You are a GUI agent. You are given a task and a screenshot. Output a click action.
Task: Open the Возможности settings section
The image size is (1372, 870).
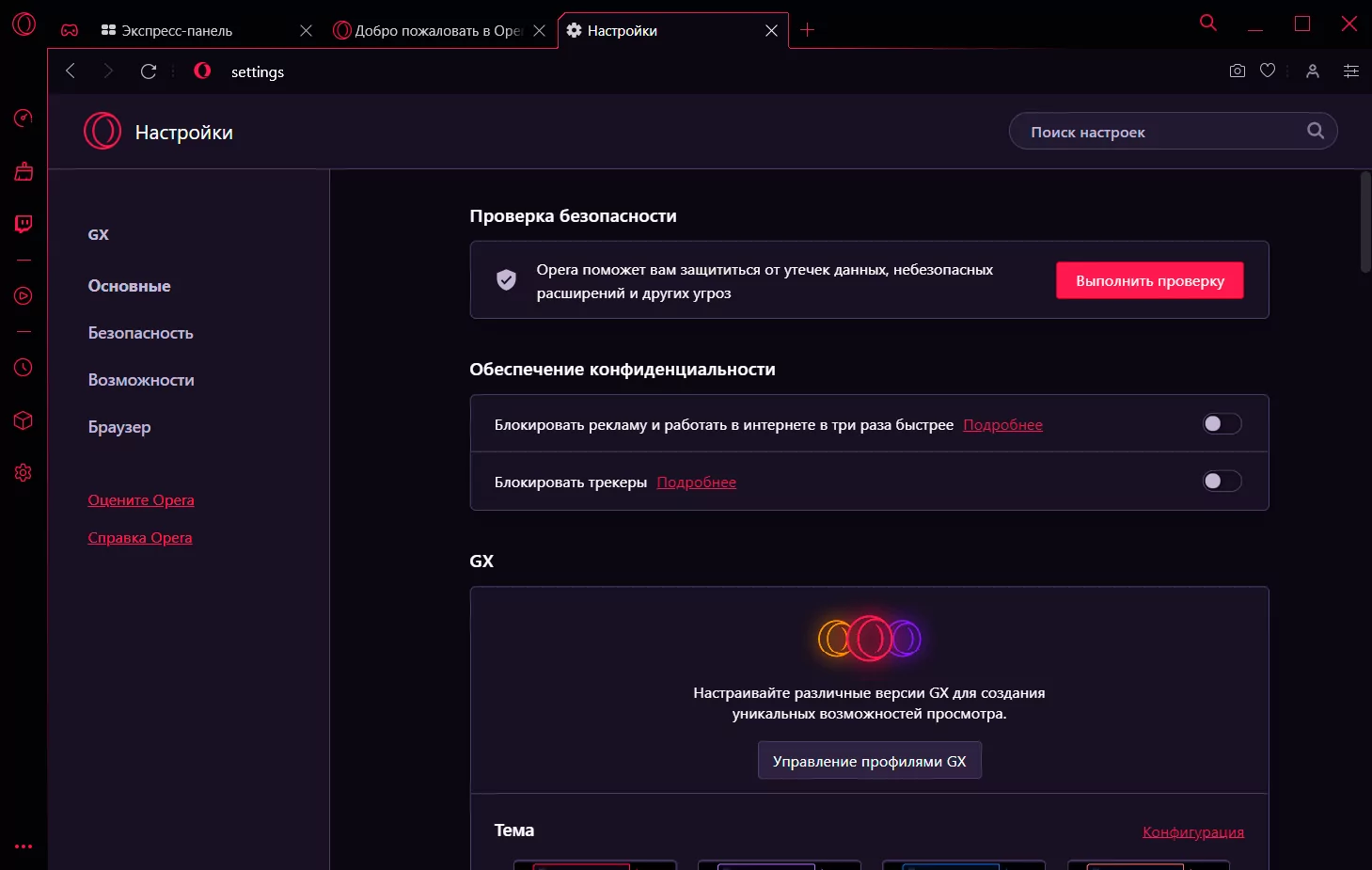(141, 380)
